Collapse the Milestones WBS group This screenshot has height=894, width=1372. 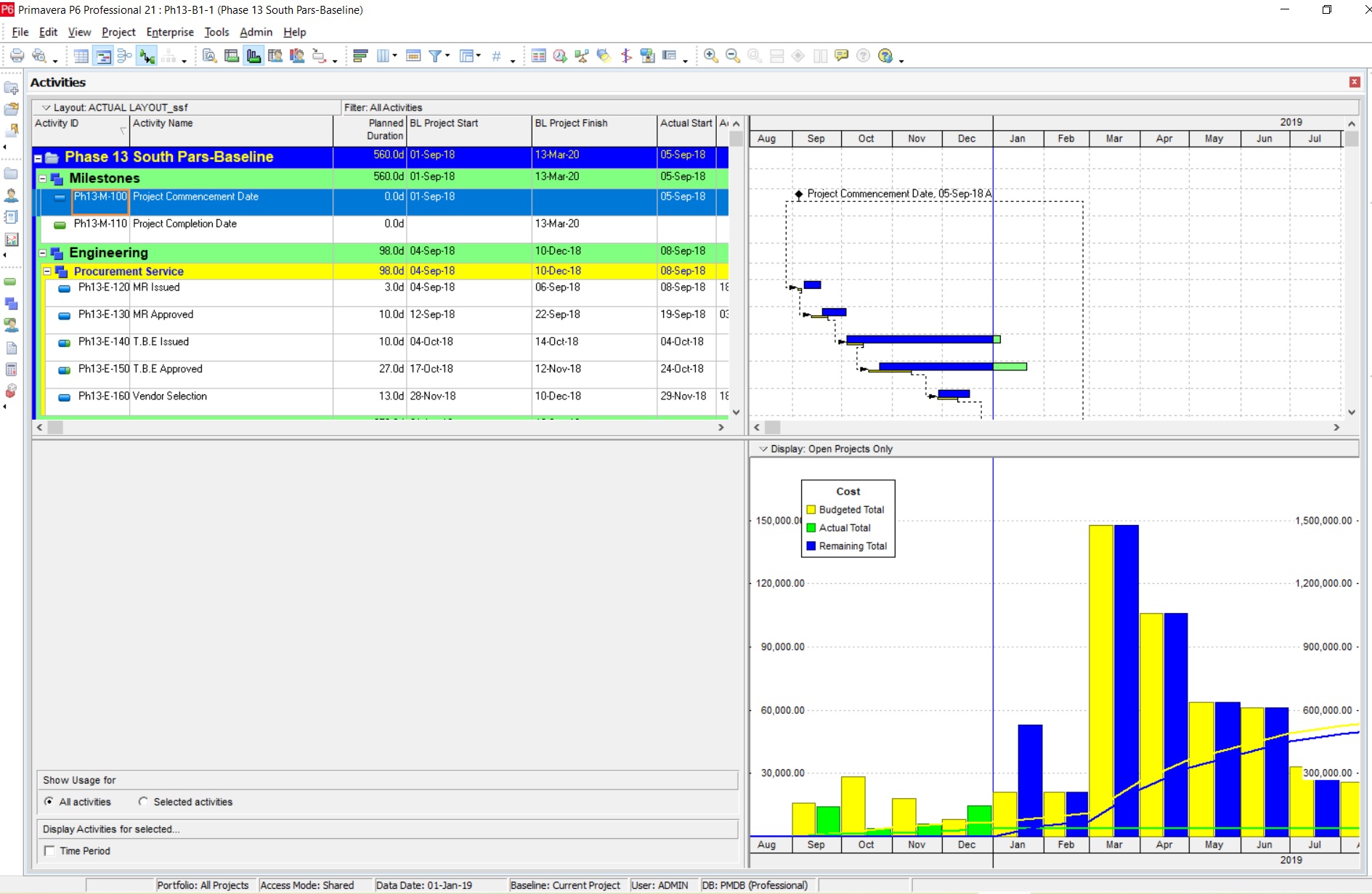[x=43, y=178]
